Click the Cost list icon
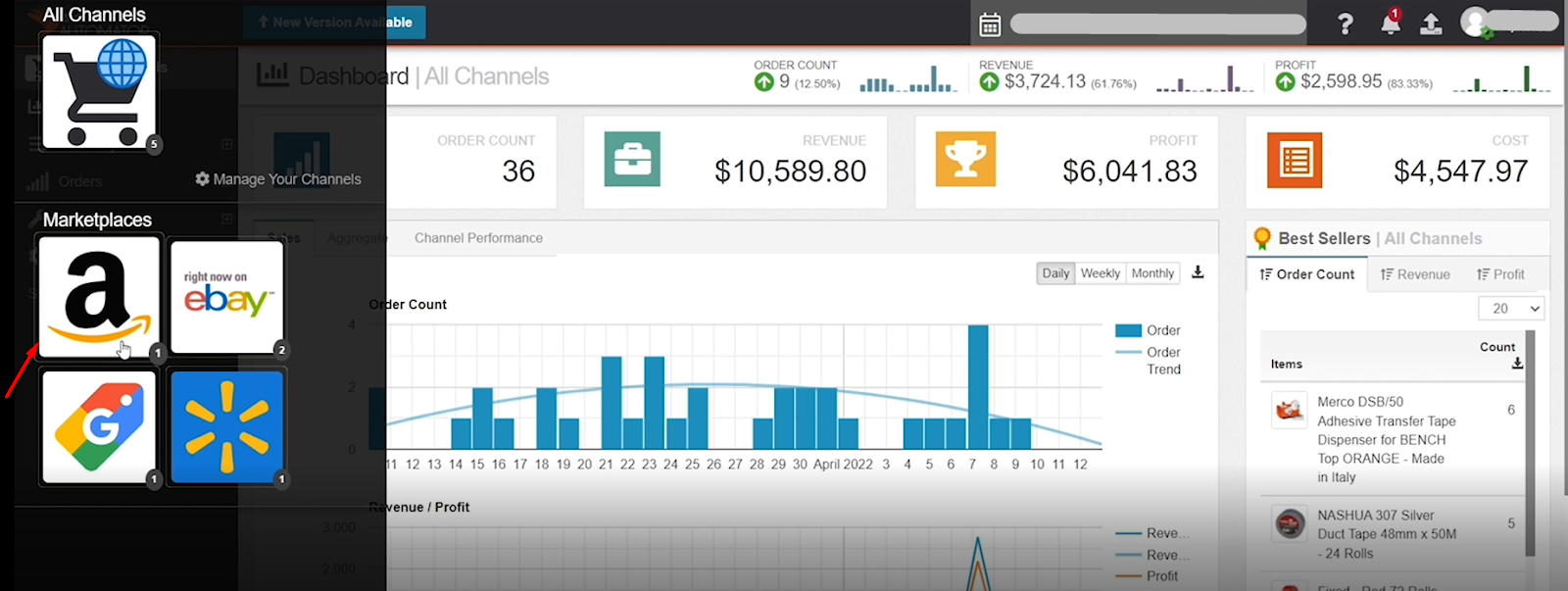The image size is (1568, 591). click(x=1295, y=160)
